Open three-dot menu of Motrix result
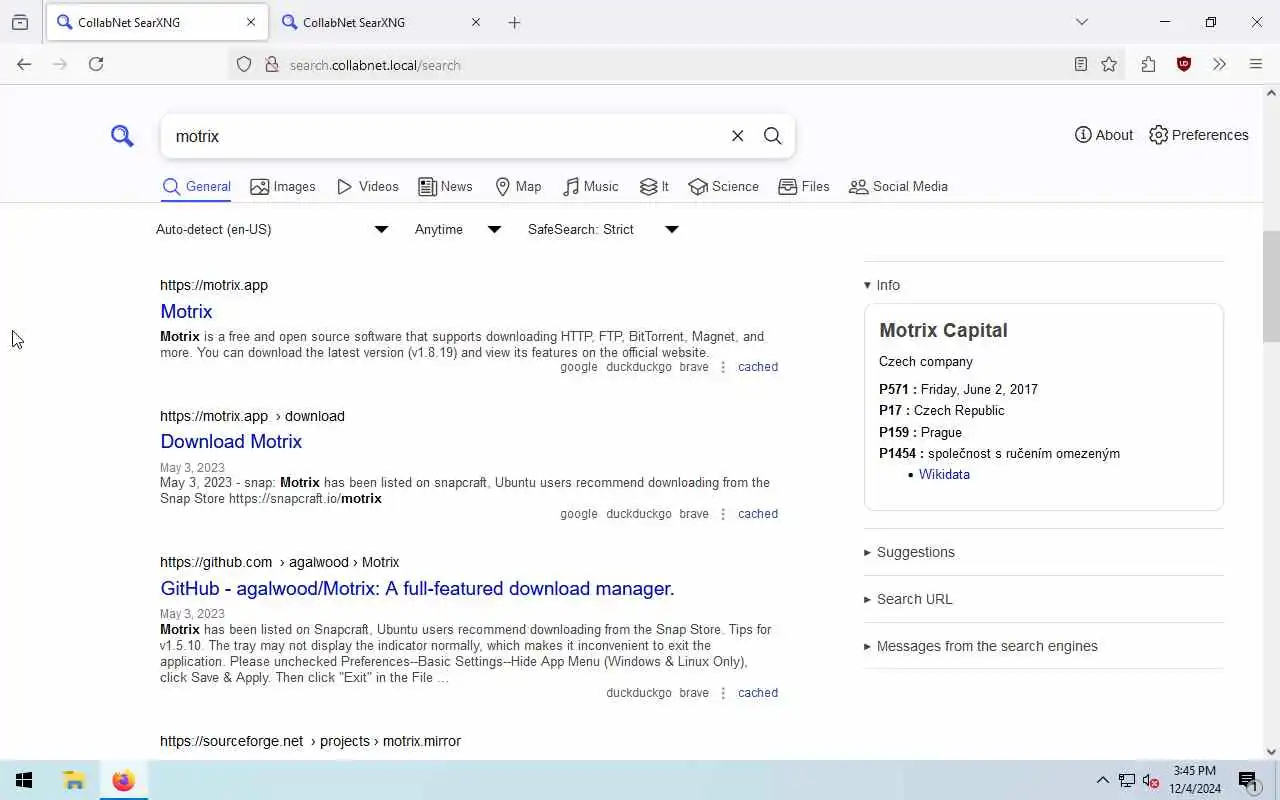The width and height of the screenshot is (1280, 800). coord(723,367)
